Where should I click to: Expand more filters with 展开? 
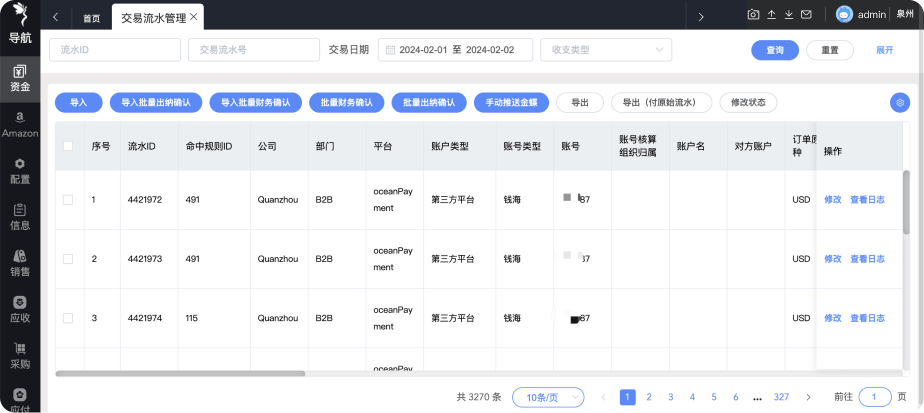tap(884, 50)
